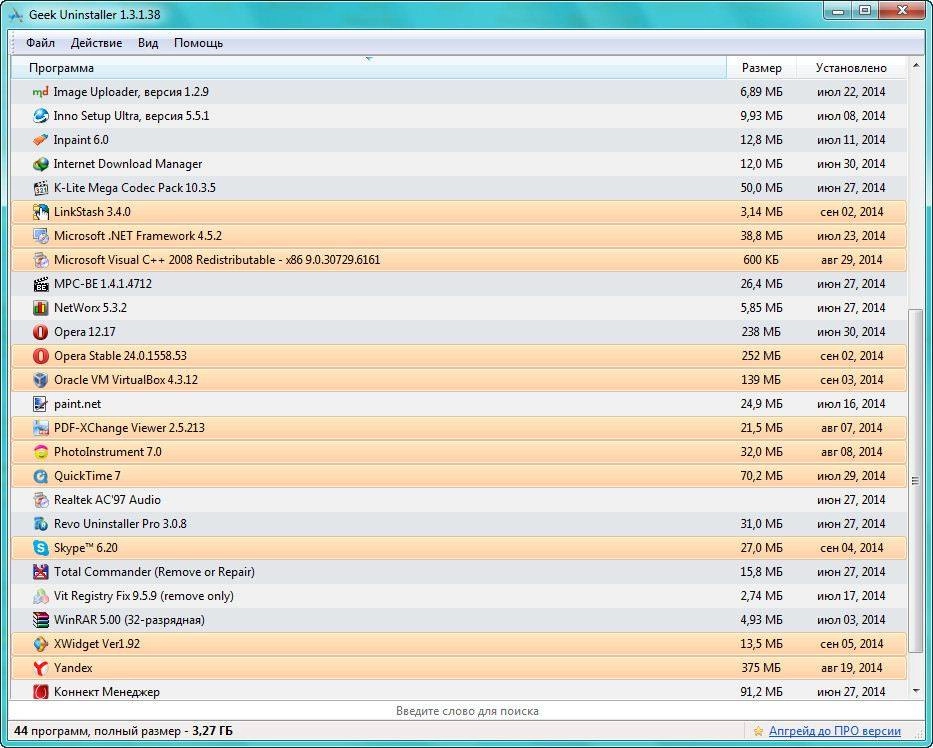Open the Действие menu
The image size is (933, 748).
96,43
